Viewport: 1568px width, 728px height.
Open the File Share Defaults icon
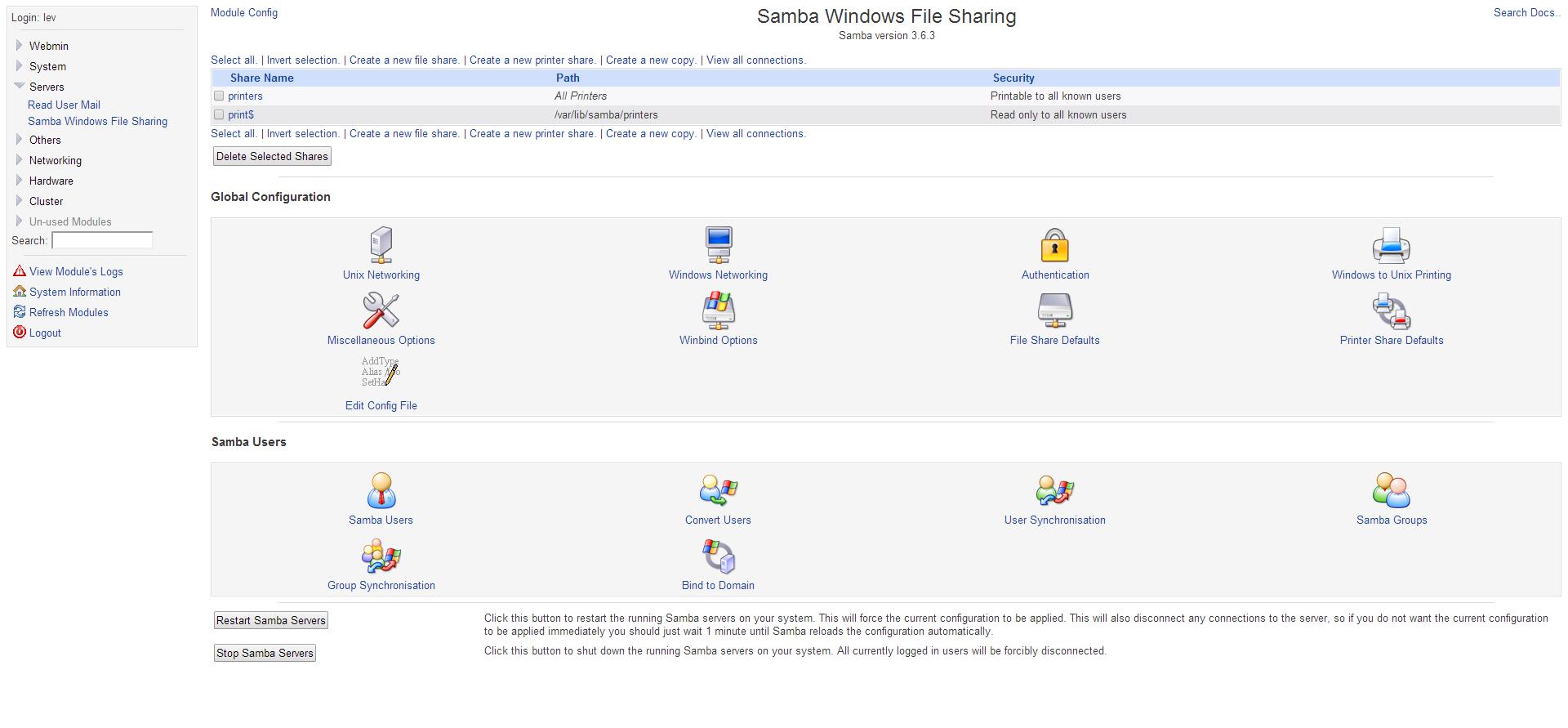[x=1054, y=310]
